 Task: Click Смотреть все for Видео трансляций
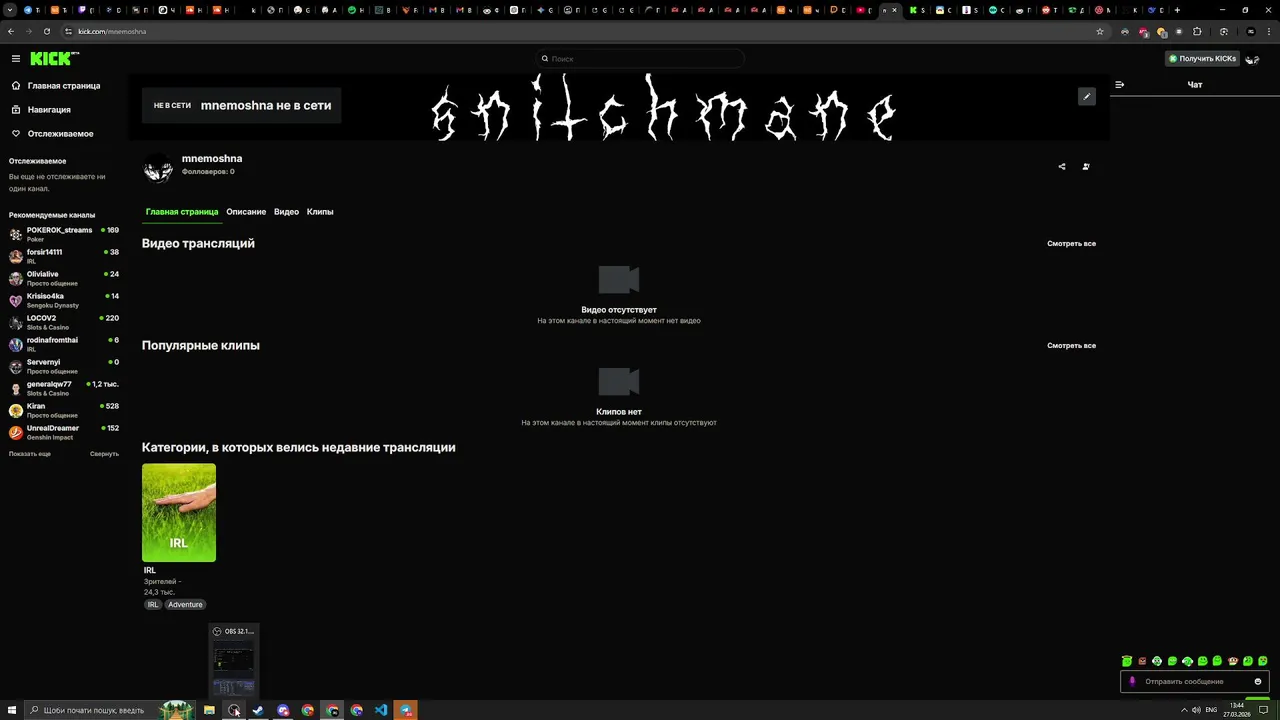[1071, 244]
